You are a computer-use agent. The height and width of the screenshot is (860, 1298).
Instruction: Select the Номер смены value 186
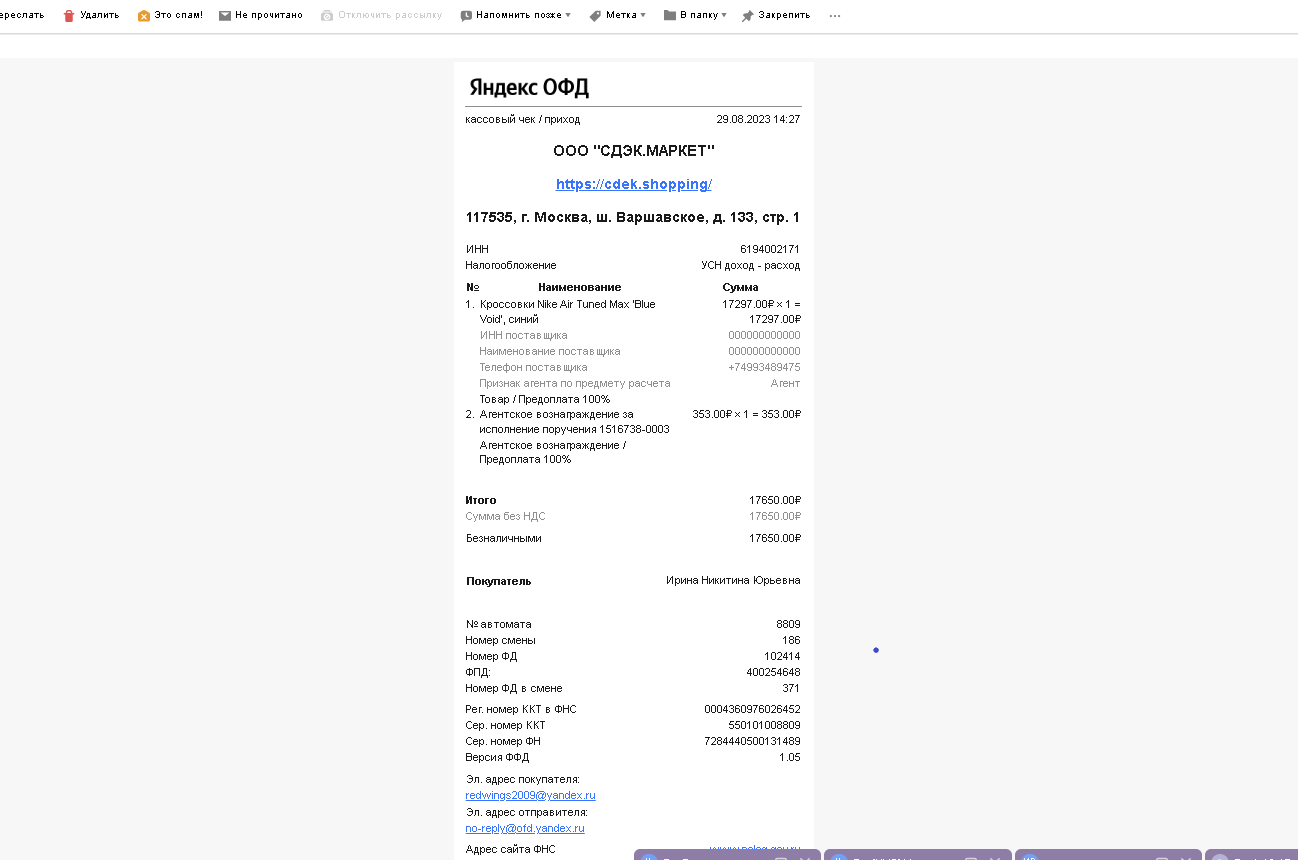pos(791,640)
